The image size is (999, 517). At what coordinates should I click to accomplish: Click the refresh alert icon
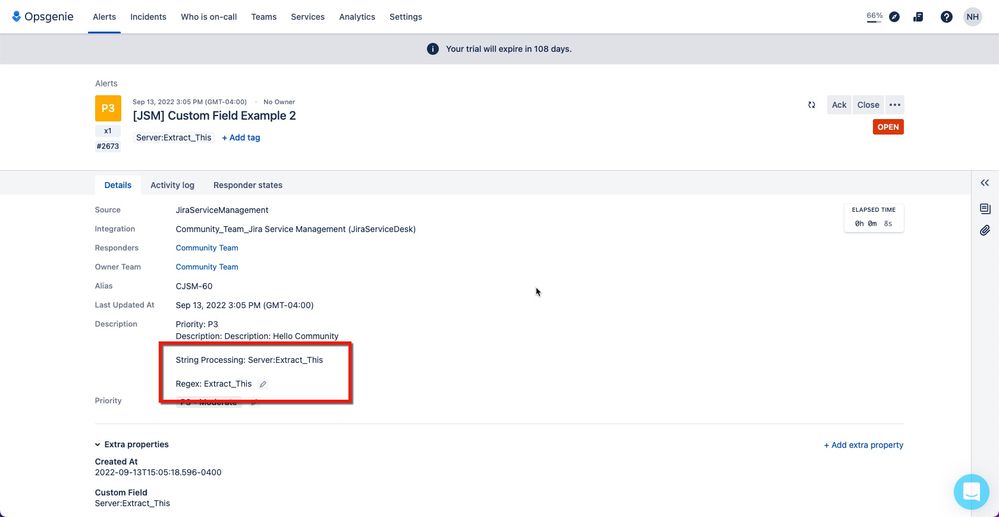coord(812,105)
